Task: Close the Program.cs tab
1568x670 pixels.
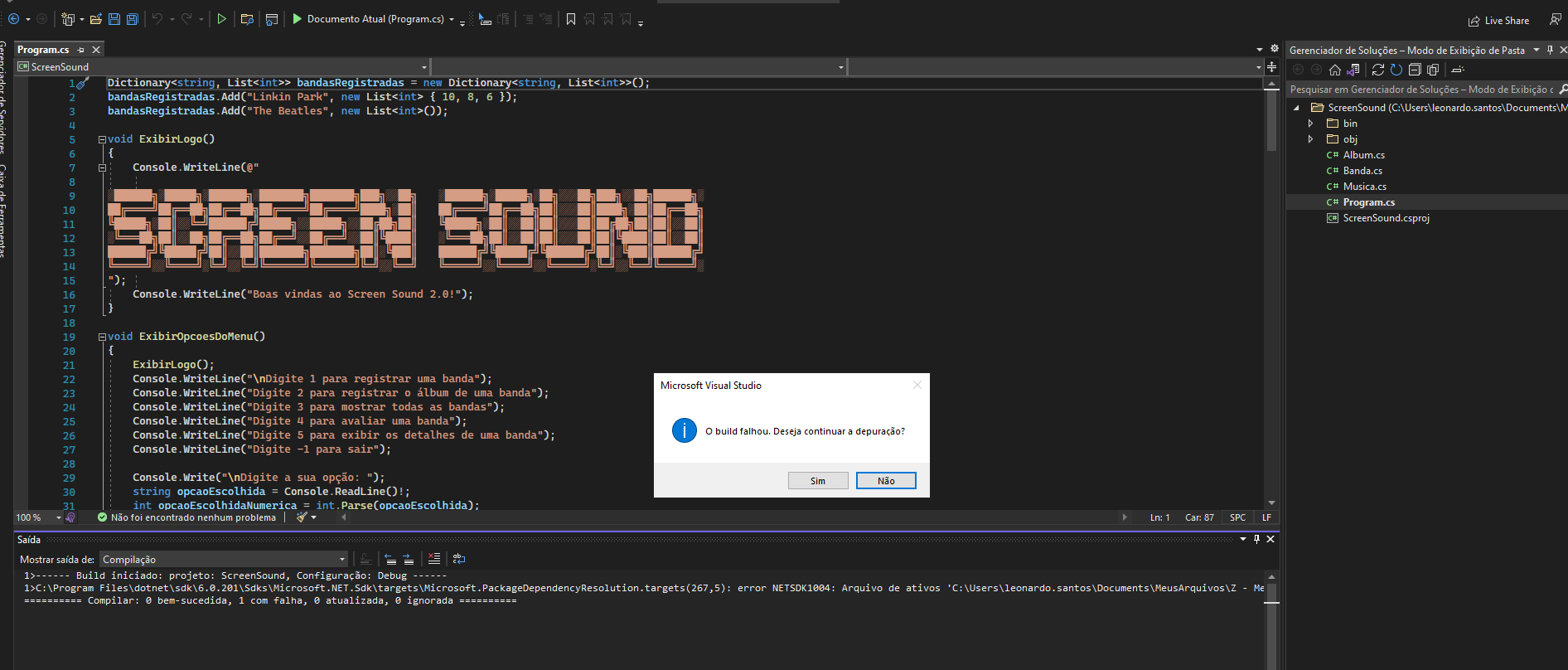Action: coord(96,50)
